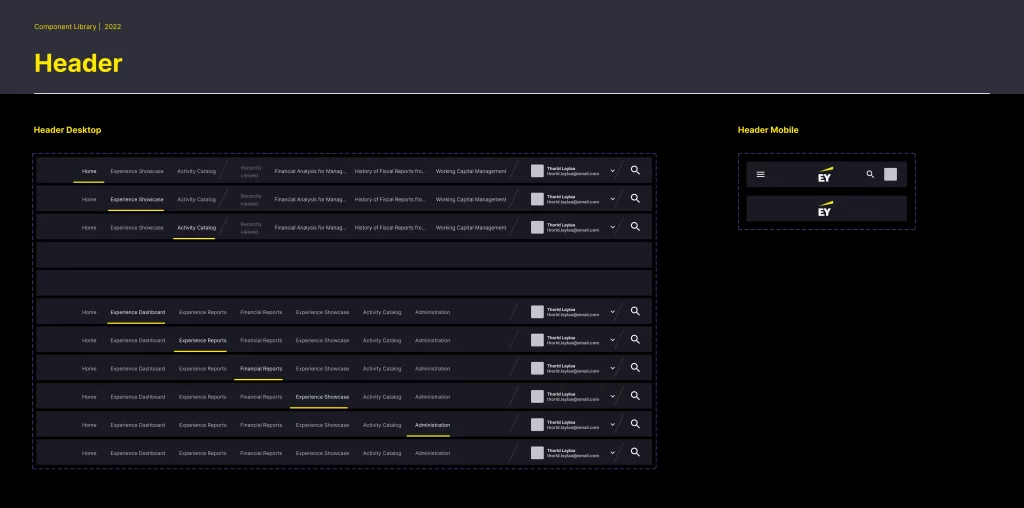
Task: Click search icon in the header with Financial Reports underlined
Action: coord(635,368)
